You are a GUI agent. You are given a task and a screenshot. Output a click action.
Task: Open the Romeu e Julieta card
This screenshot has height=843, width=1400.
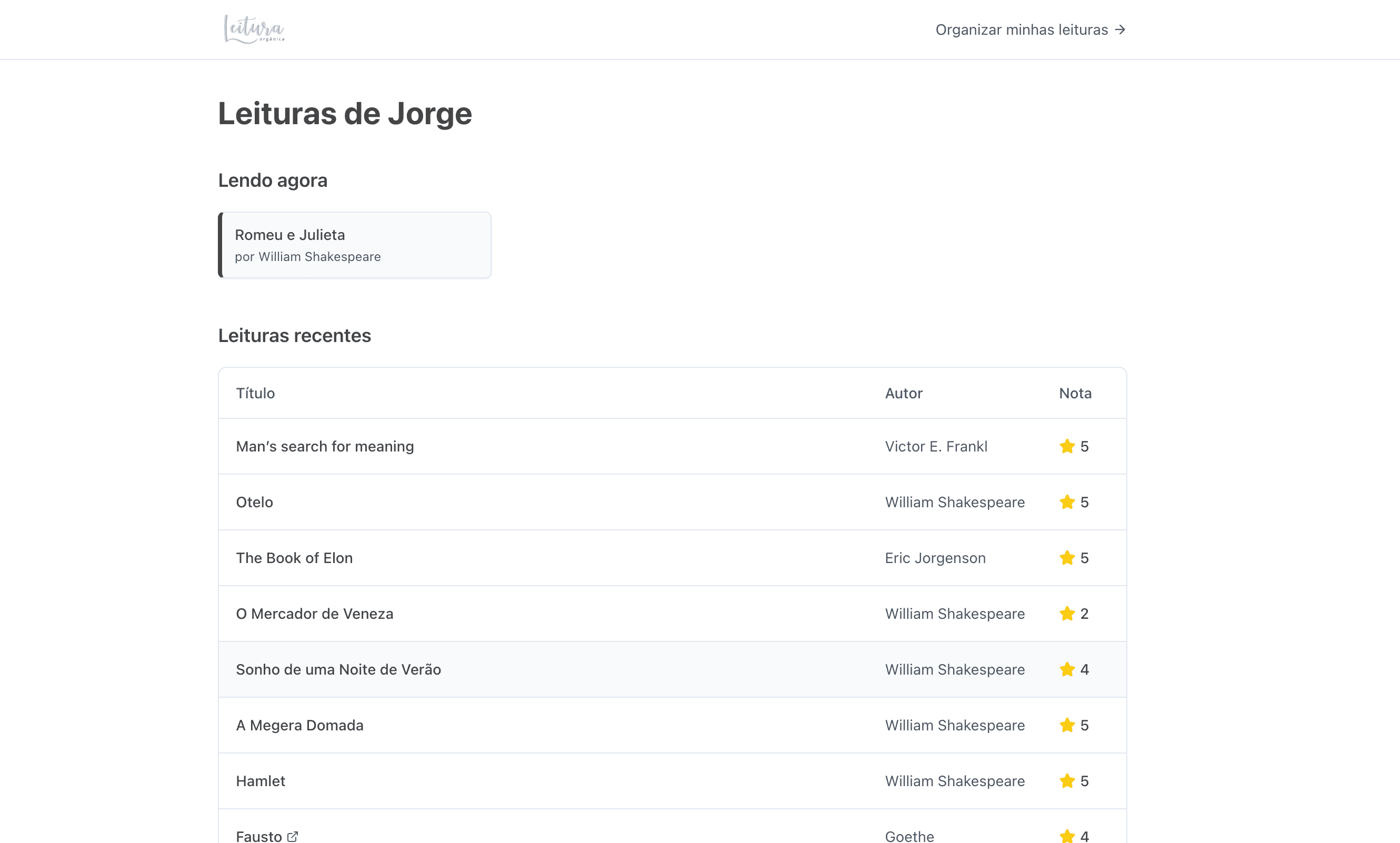click(355, 245)
